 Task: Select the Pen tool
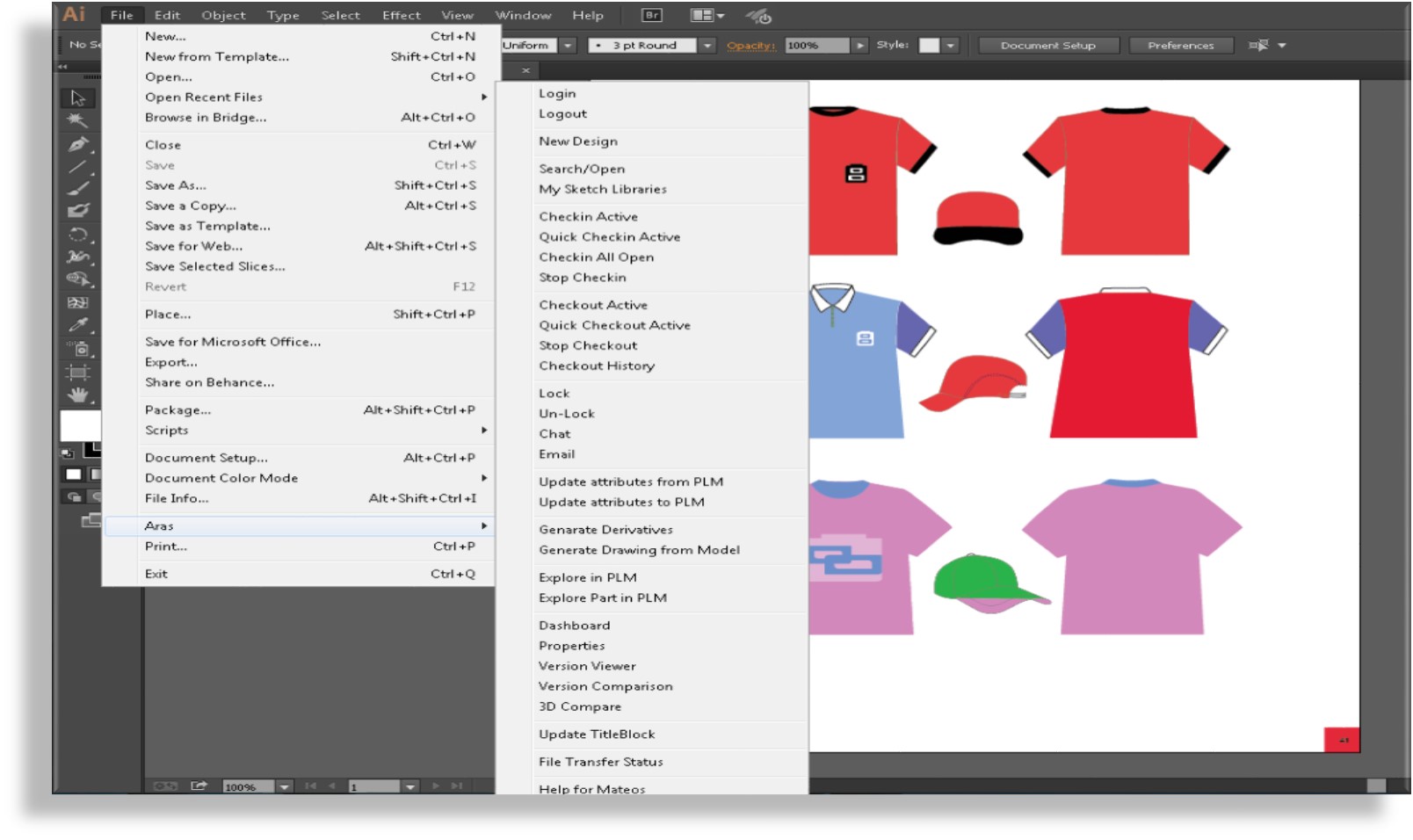click(78, 144)
